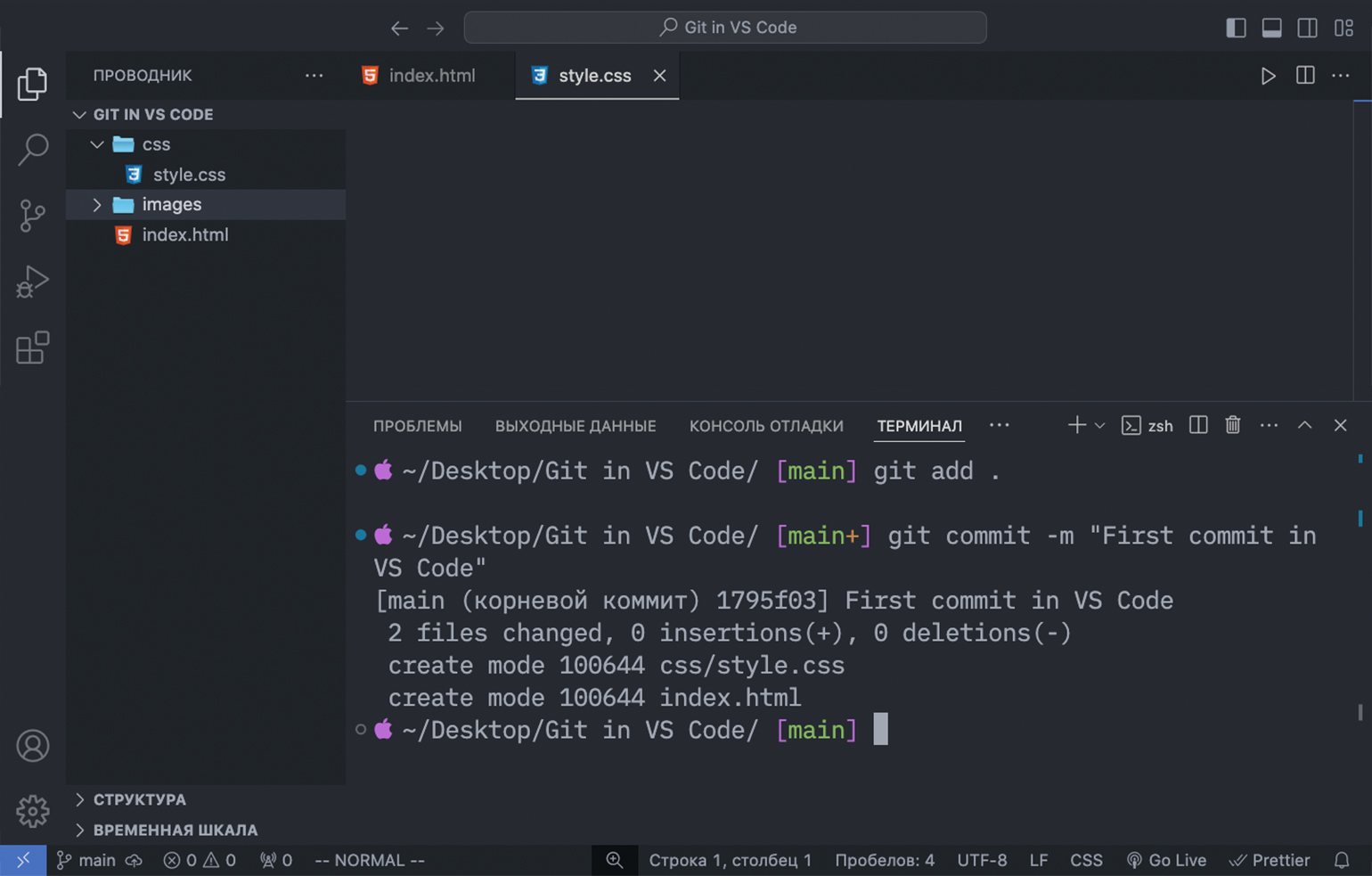Open the new terminal profile dropdown arrow
The height and width of the screenshot is (876, 1372).
(x=1099, y=426)
